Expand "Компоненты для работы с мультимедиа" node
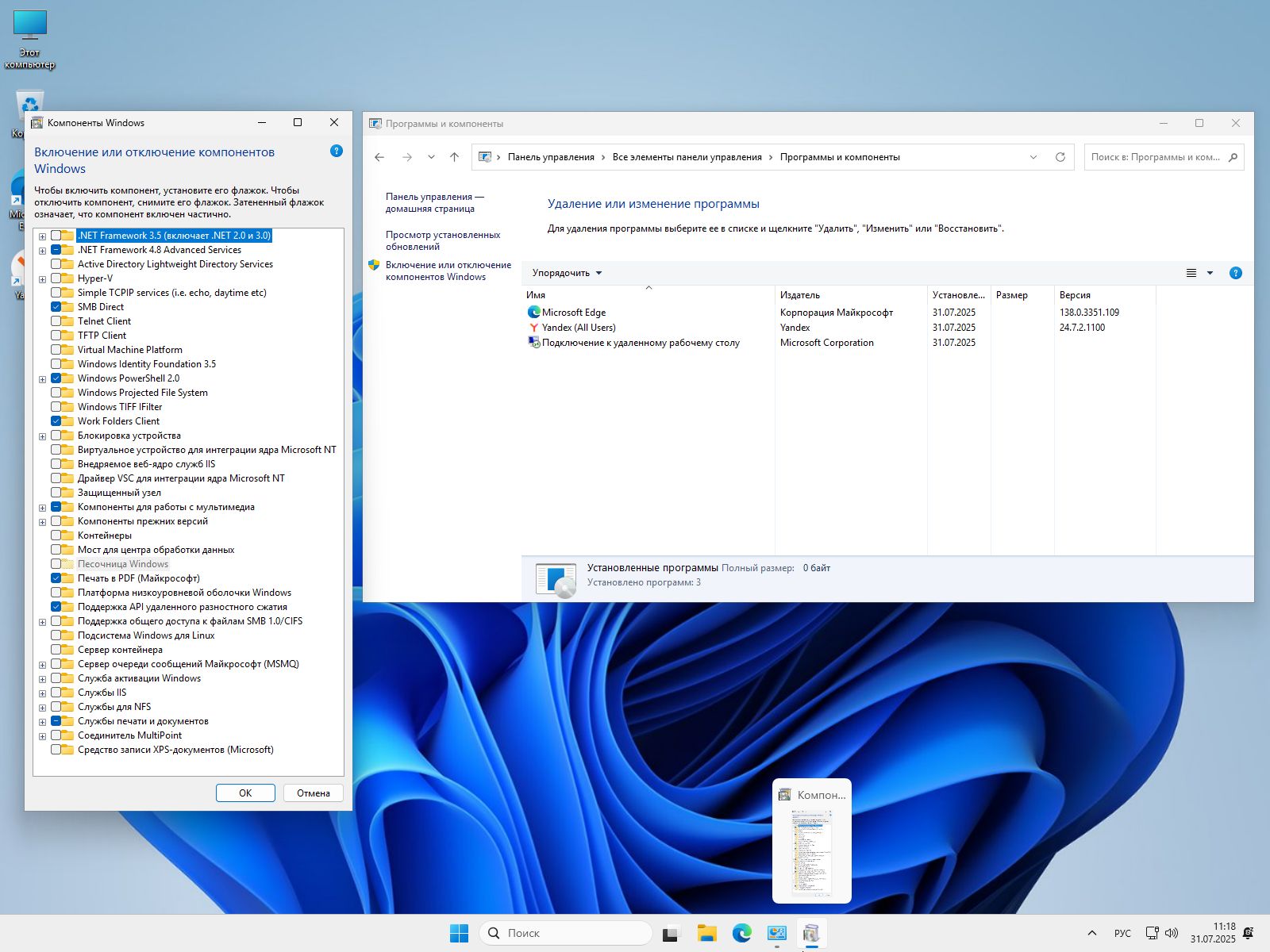Screen dimensions: 1270x952 (42, 508)
